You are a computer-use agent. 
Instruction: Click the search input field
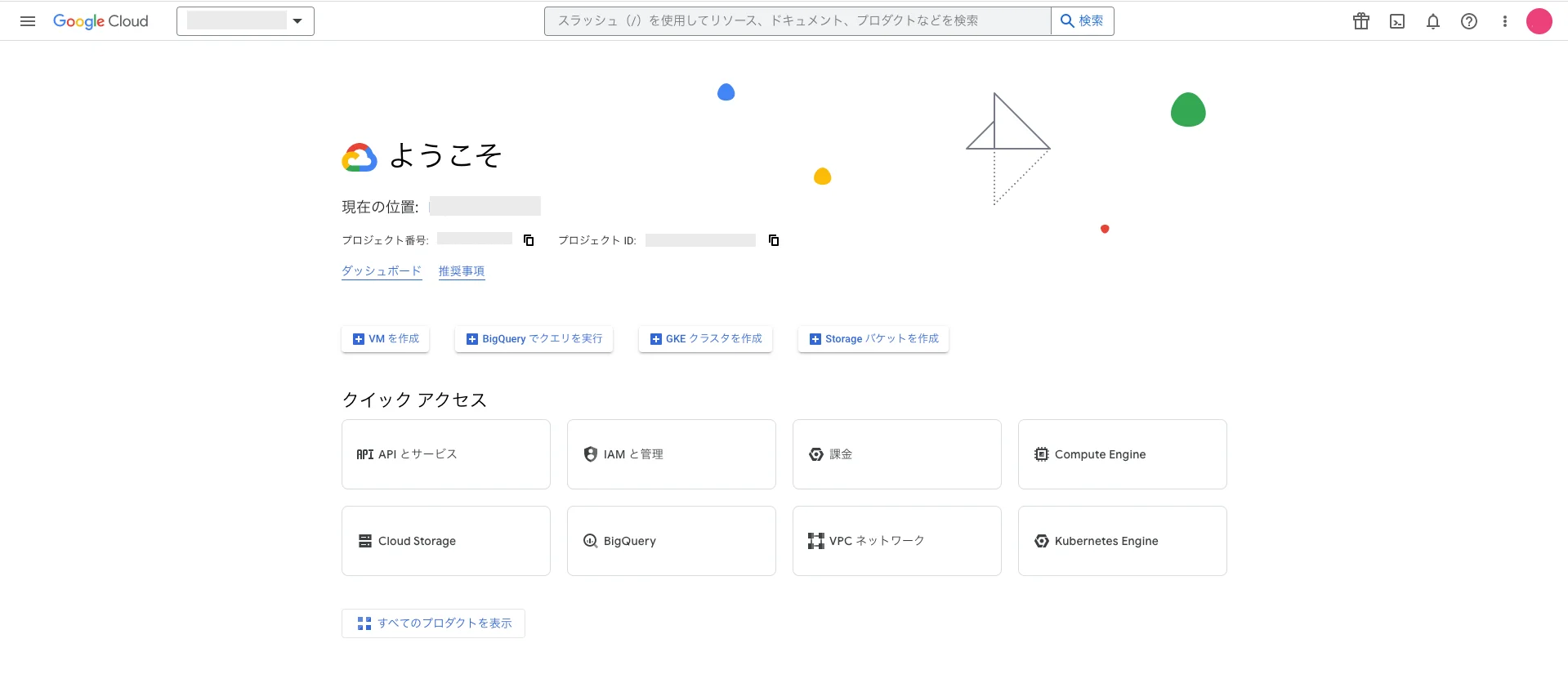click(x=797, y=21)
